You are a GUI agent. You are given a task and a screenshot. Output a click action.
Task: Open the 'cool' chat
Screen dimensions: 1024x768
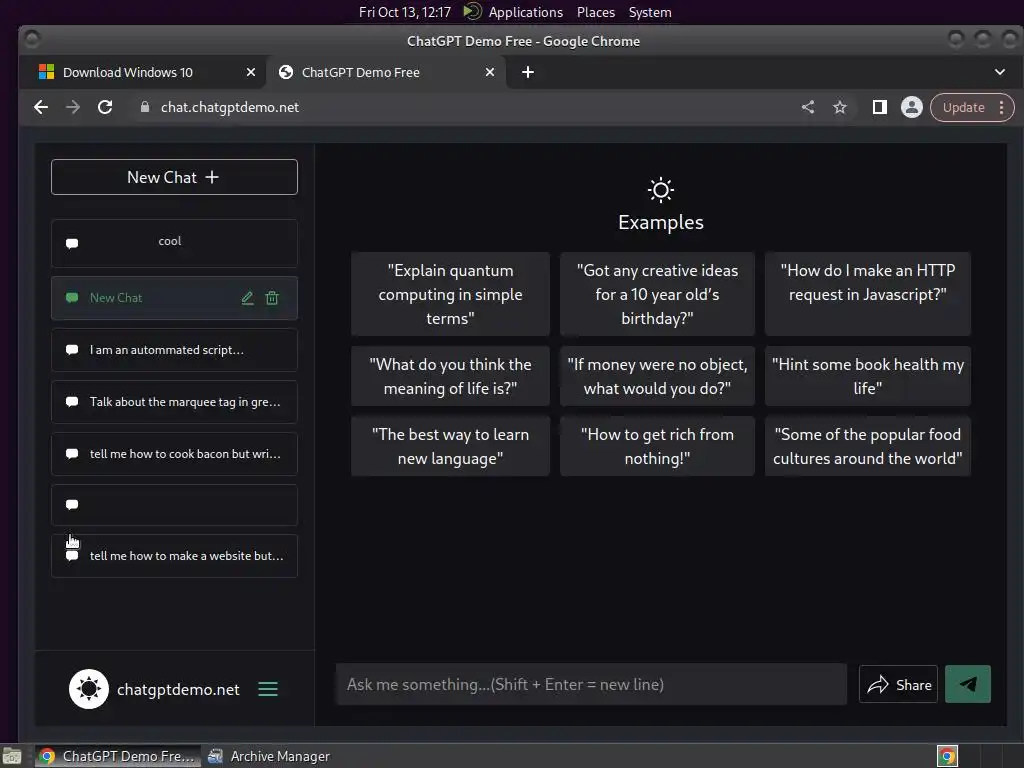(x=174, y=243)
